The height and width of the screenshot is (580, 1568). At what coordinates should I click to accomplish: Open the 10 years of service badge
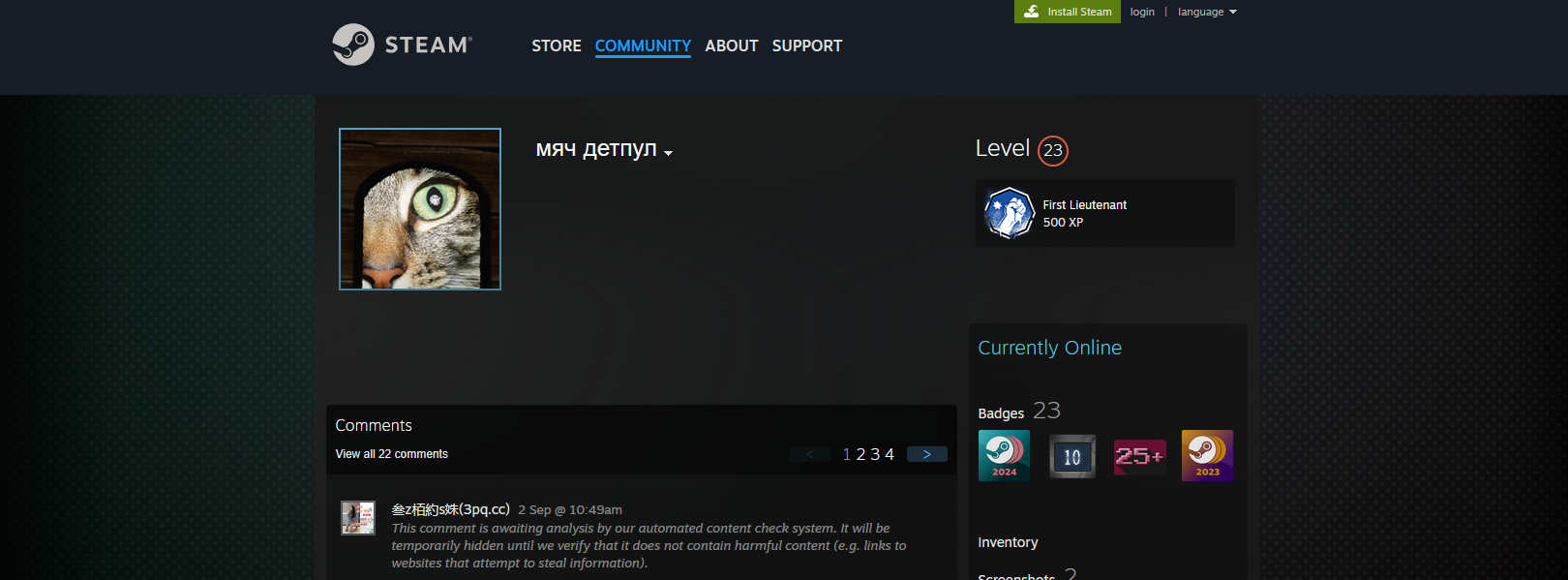(1072, 455)
